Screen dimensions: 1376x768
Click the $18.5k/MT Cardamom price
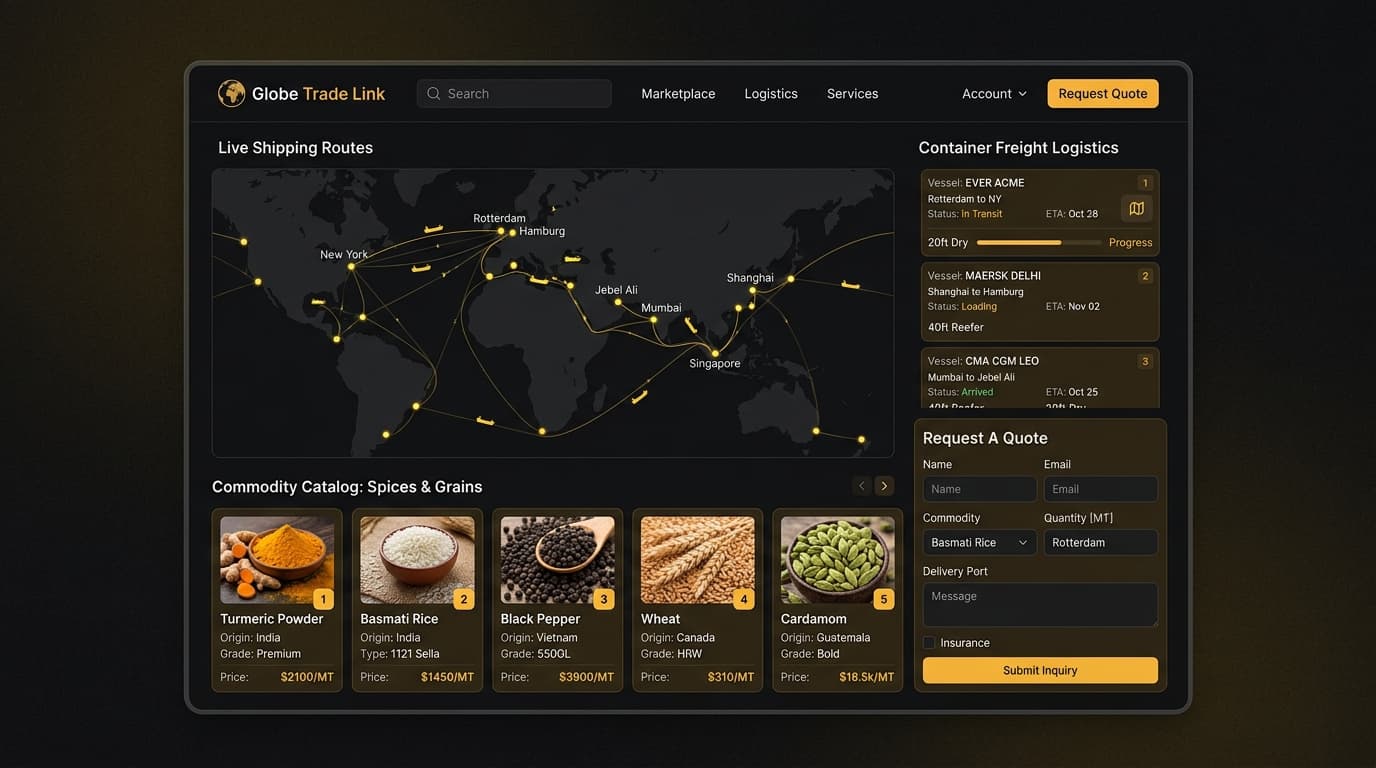(867, 677)
